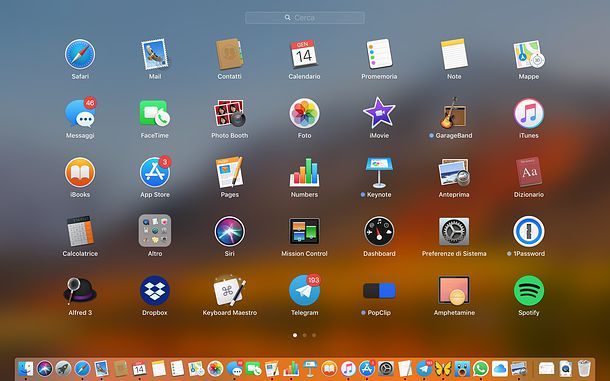This screenshot has height=381, width=610.
Task: Open Numbers in the Launchpad grid
Action: point(304,172)
